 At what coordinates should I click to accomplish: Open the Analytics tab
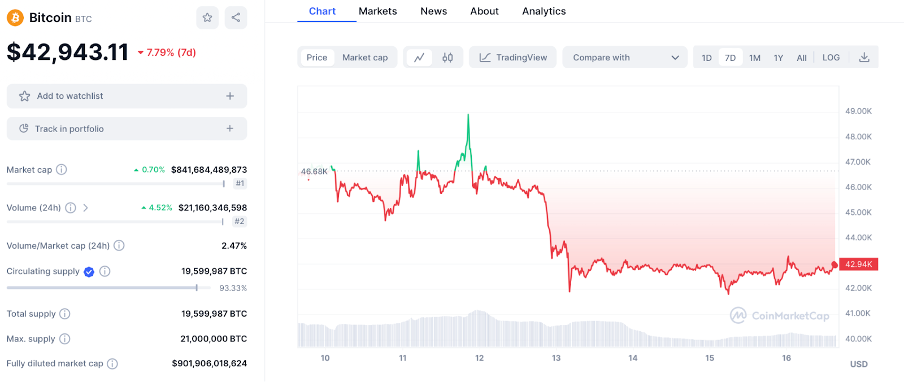coord(544,11)
